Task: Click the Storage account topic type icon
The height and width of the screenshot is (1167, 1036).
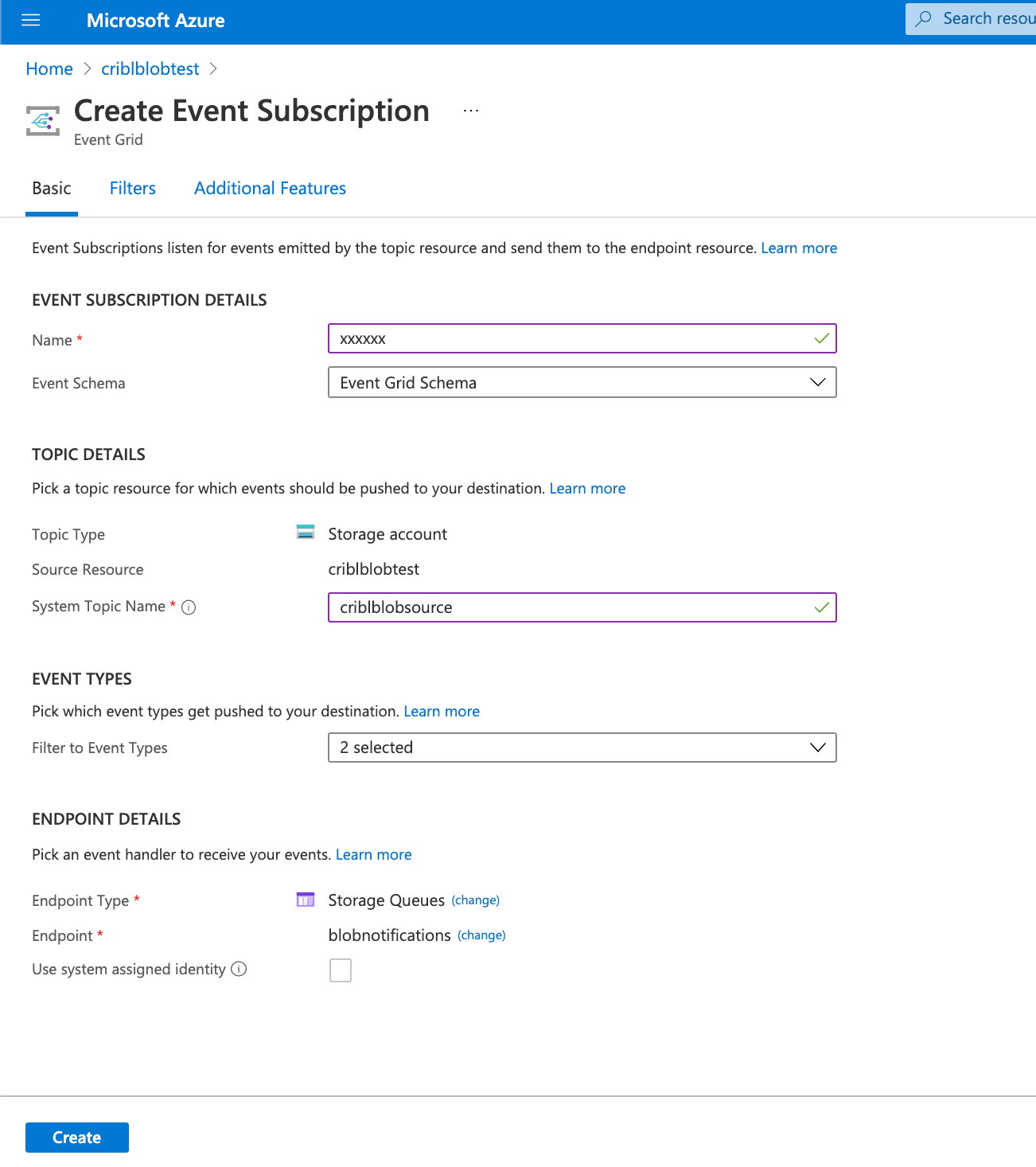Action: tap(306, 532)
